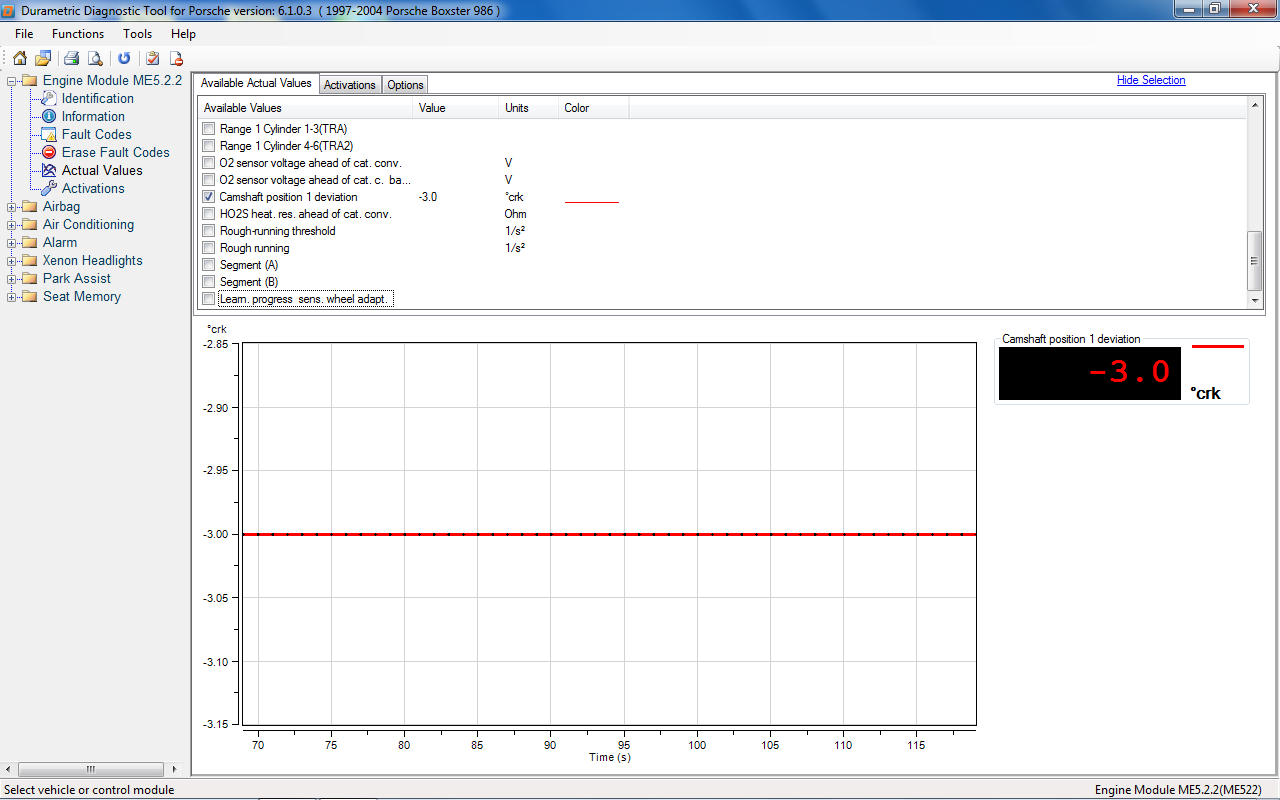This screenshot has width=1280, height=800.
Task: Click the tree panel horizontal scrollbar thumb
Action: click(89, 769)
